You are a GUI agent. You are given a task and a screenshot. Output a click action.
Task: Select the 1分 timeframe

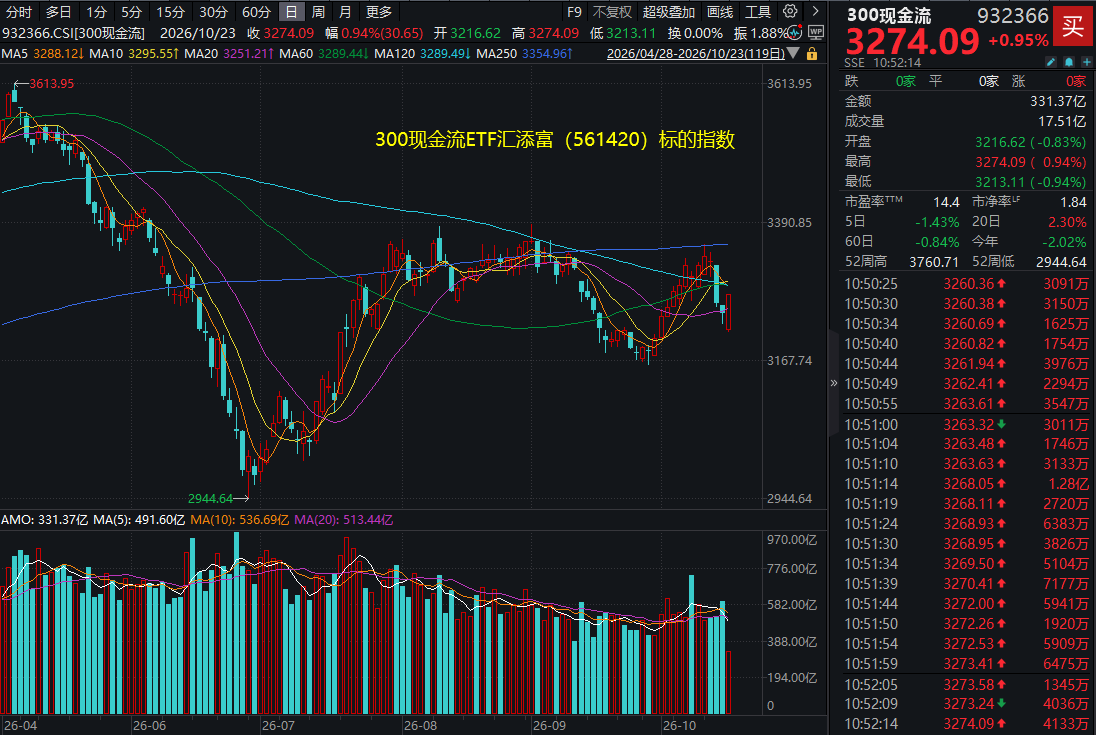96,12
